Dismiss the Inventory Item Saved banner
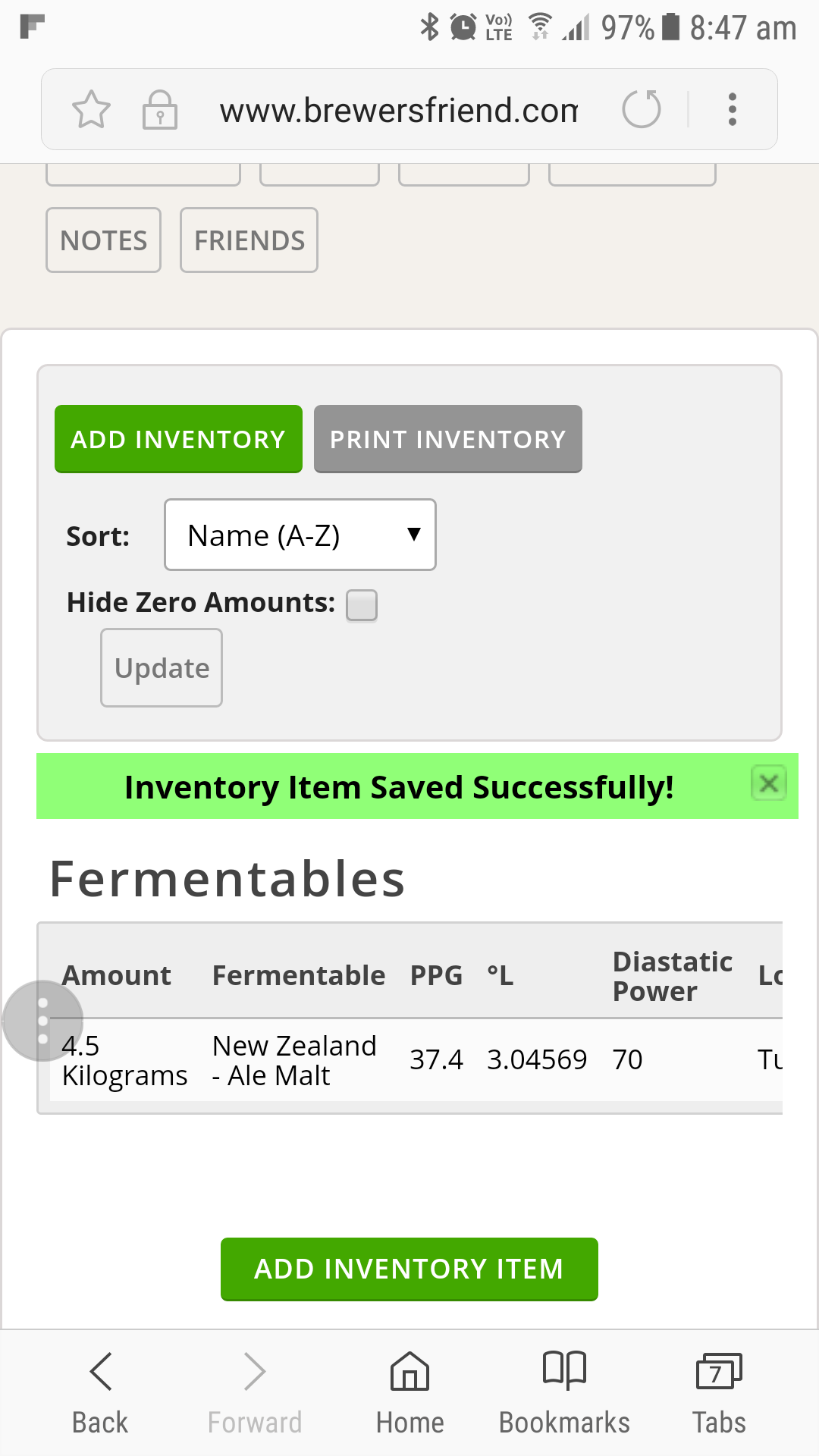The width and height of the screenshot is (819, 1456). 769,783
